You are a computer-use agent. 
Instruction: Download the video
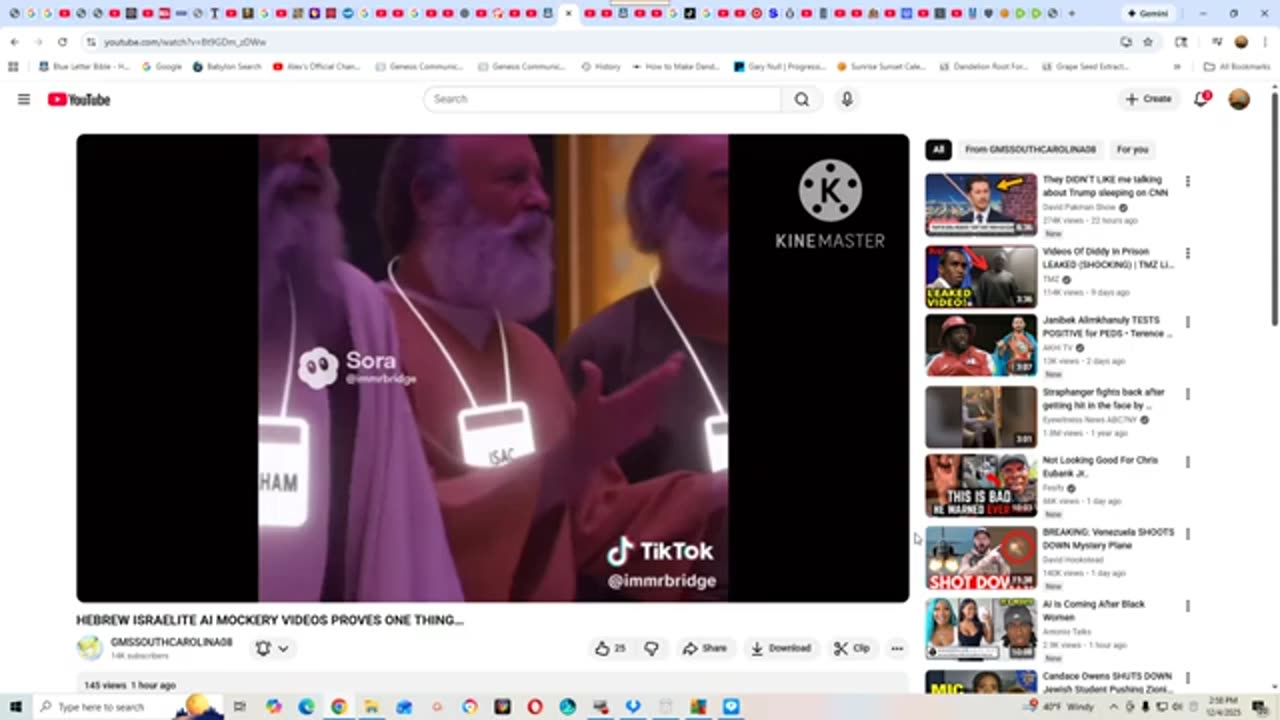(781, 648)
